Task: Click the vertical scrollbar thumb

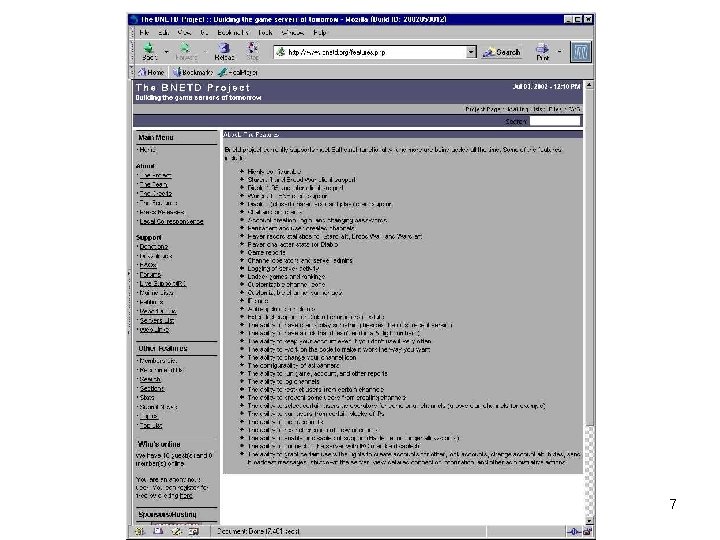Action: pyautogui.click(x=589, y=257)
